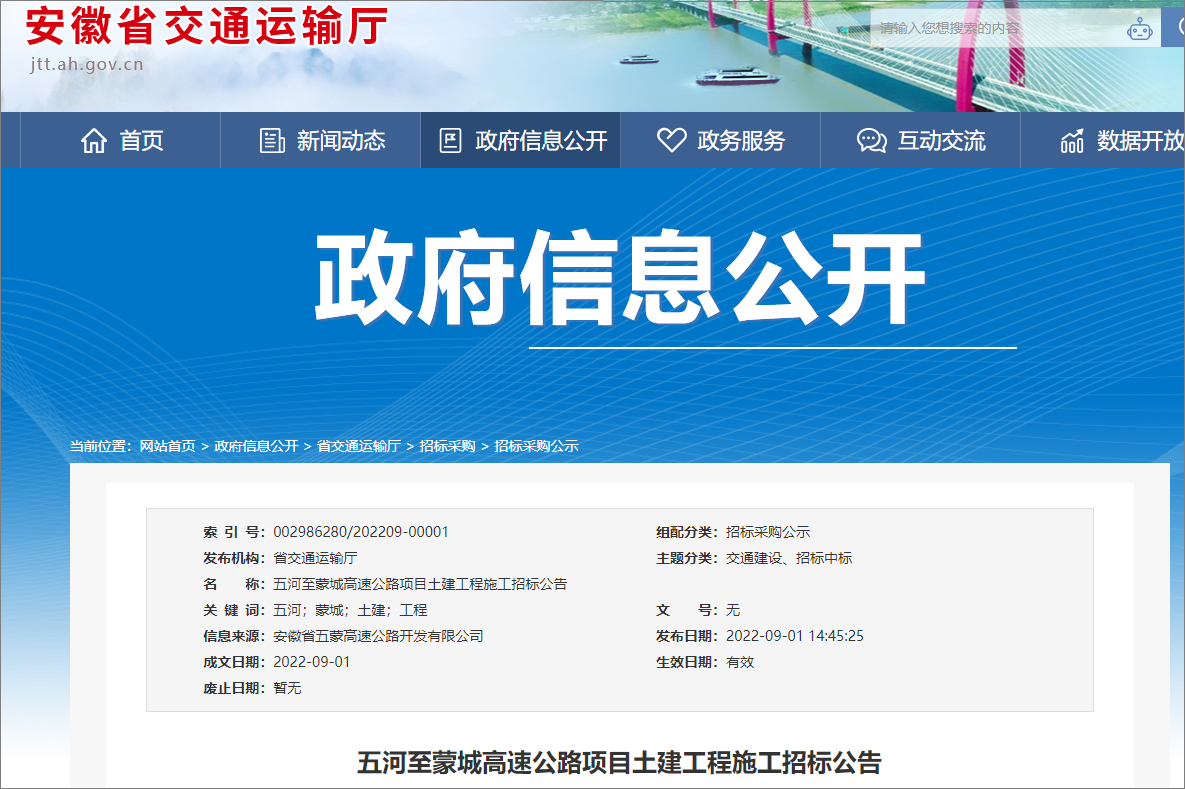The height and width of the screenshot is (789, 1185).
Task: Go to 政府信息公开 breadcrumb link
Action: coord(256,446)
